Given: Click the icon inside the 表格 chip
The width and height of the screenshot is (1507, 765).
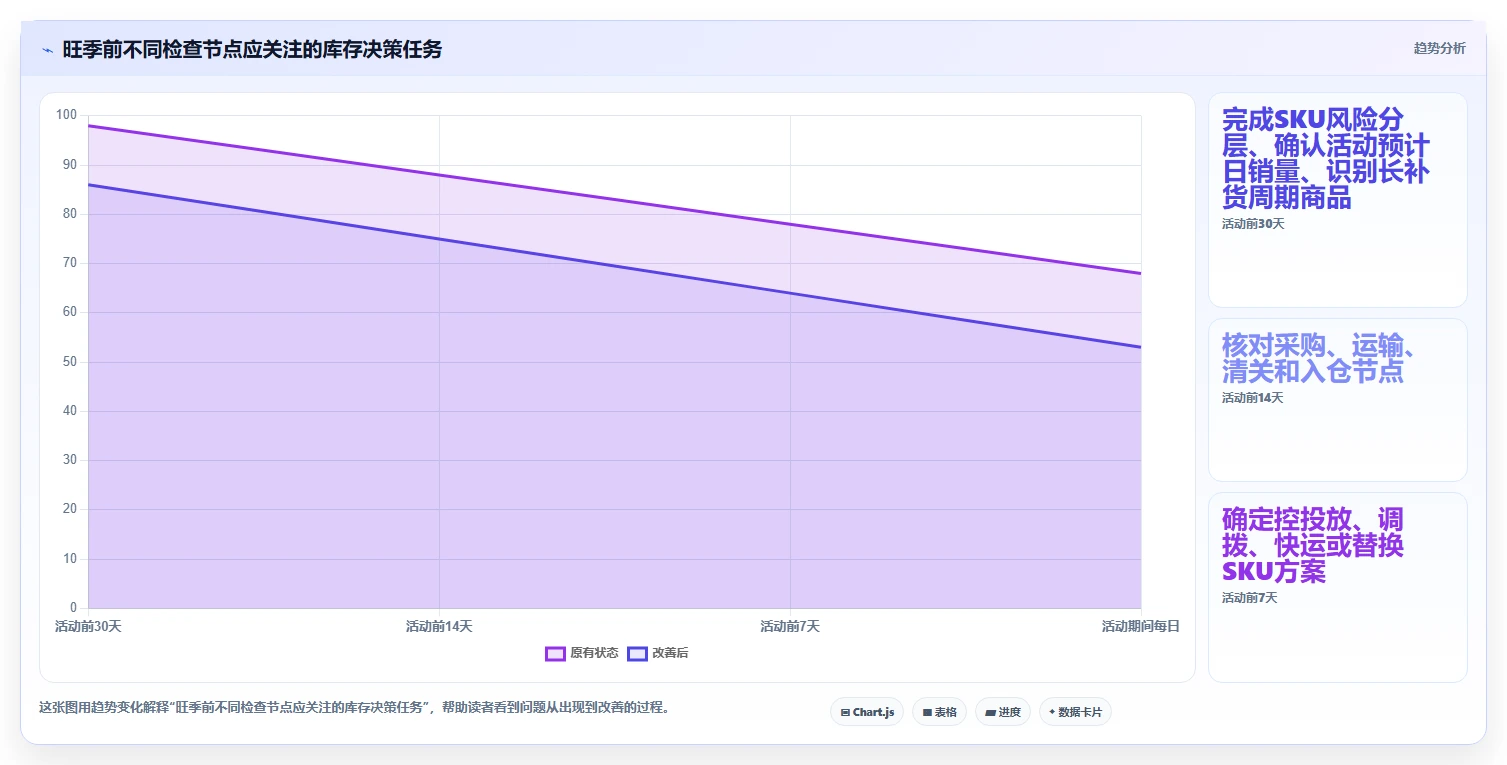Looking at the screenshot, I should tap(927, 713).
